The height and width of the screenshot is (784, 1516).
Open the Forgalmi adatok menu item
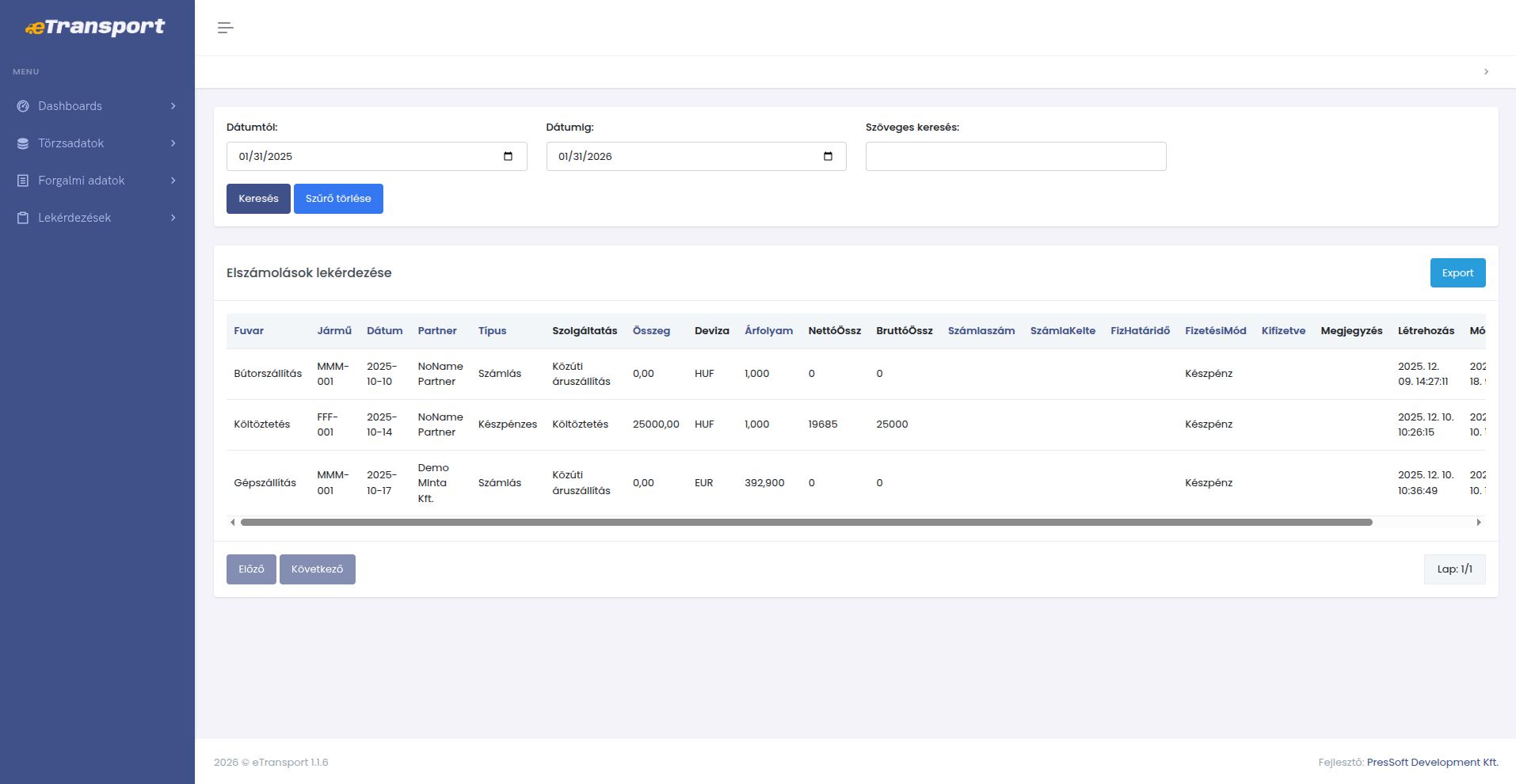(82, 181)
